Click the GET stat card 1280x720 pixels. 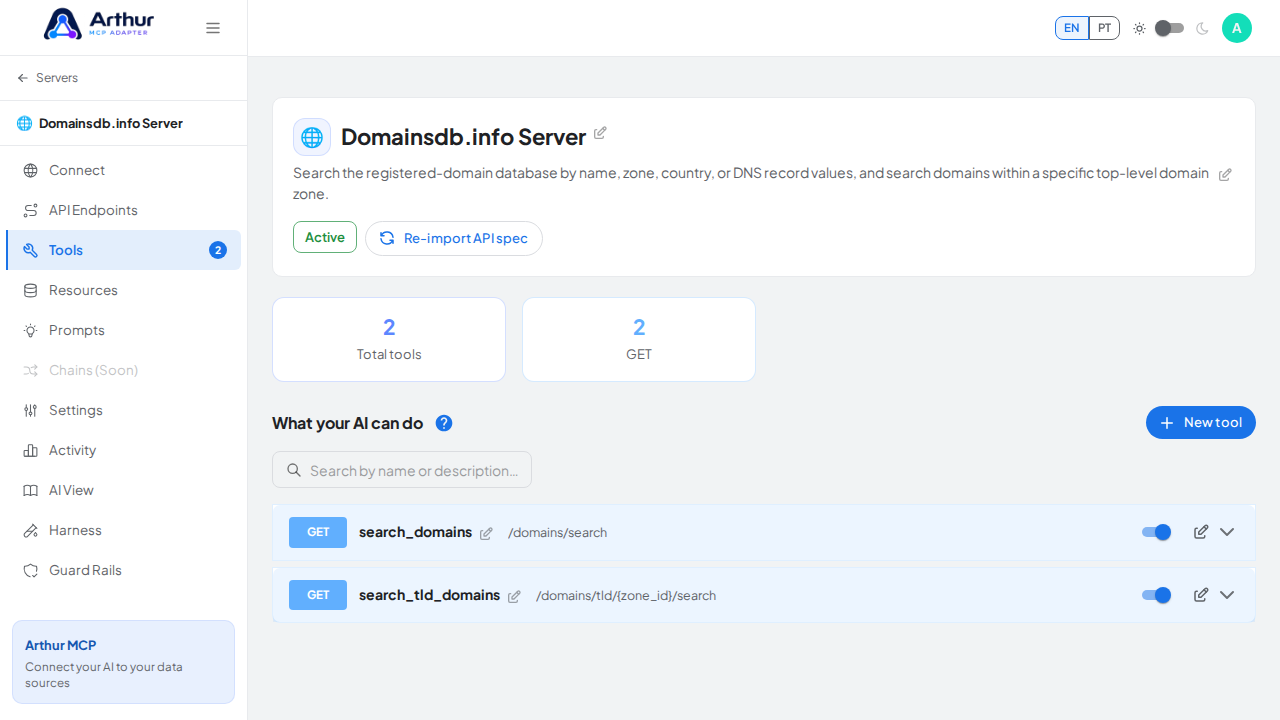click(x=639, y=339)
